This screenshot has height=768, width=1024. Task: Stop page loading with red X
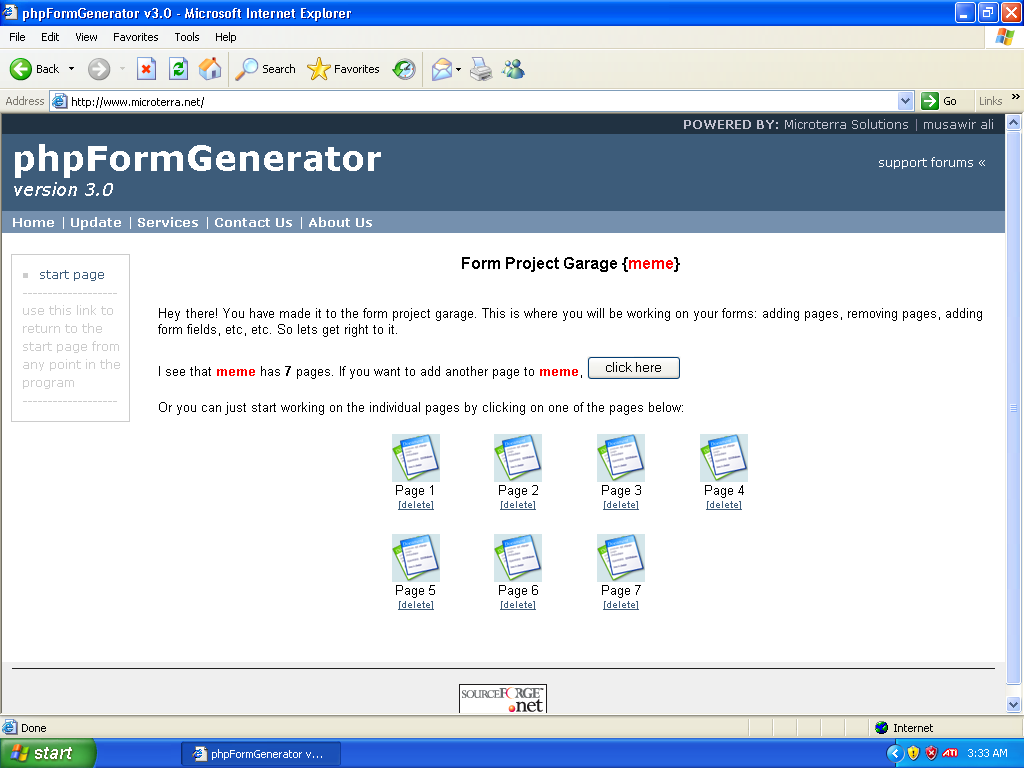(x=146, y=69)
